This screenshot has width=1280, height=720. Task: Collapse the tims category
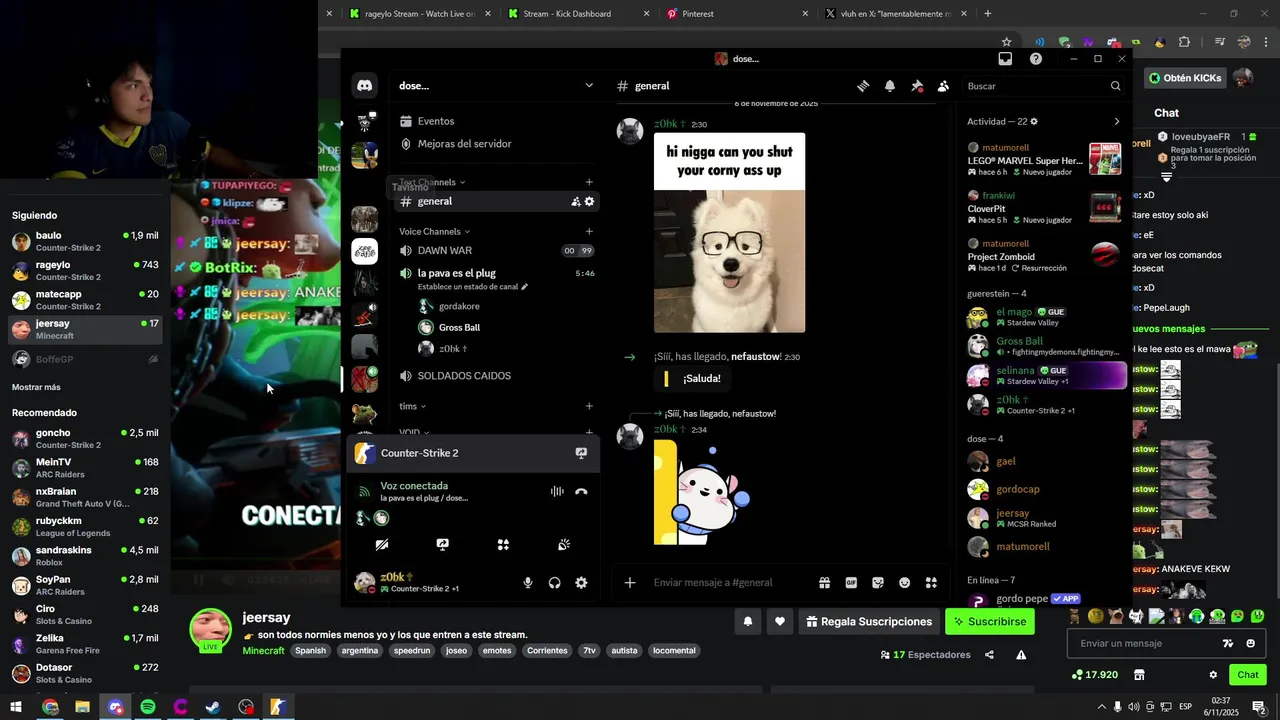[413, 406]
